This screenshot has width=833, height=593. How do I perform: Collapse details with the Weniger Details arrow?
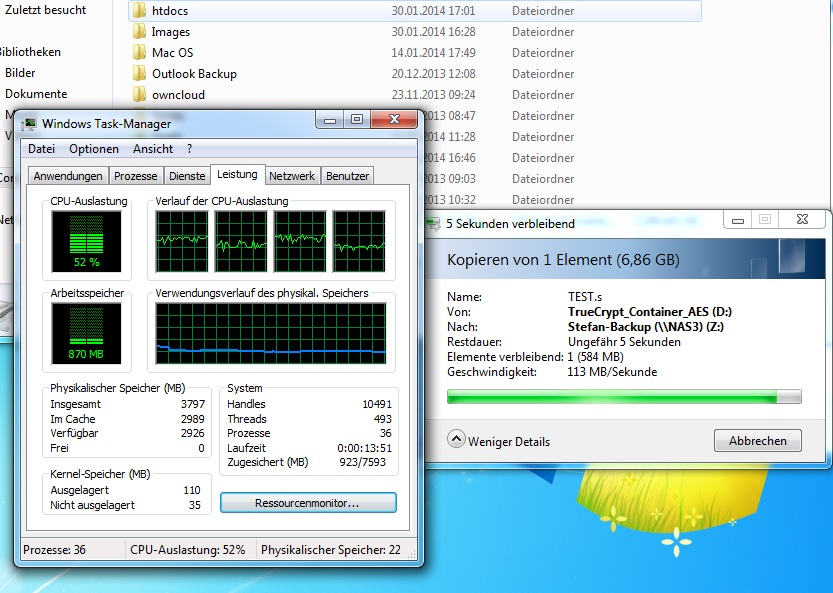(456, 439)
